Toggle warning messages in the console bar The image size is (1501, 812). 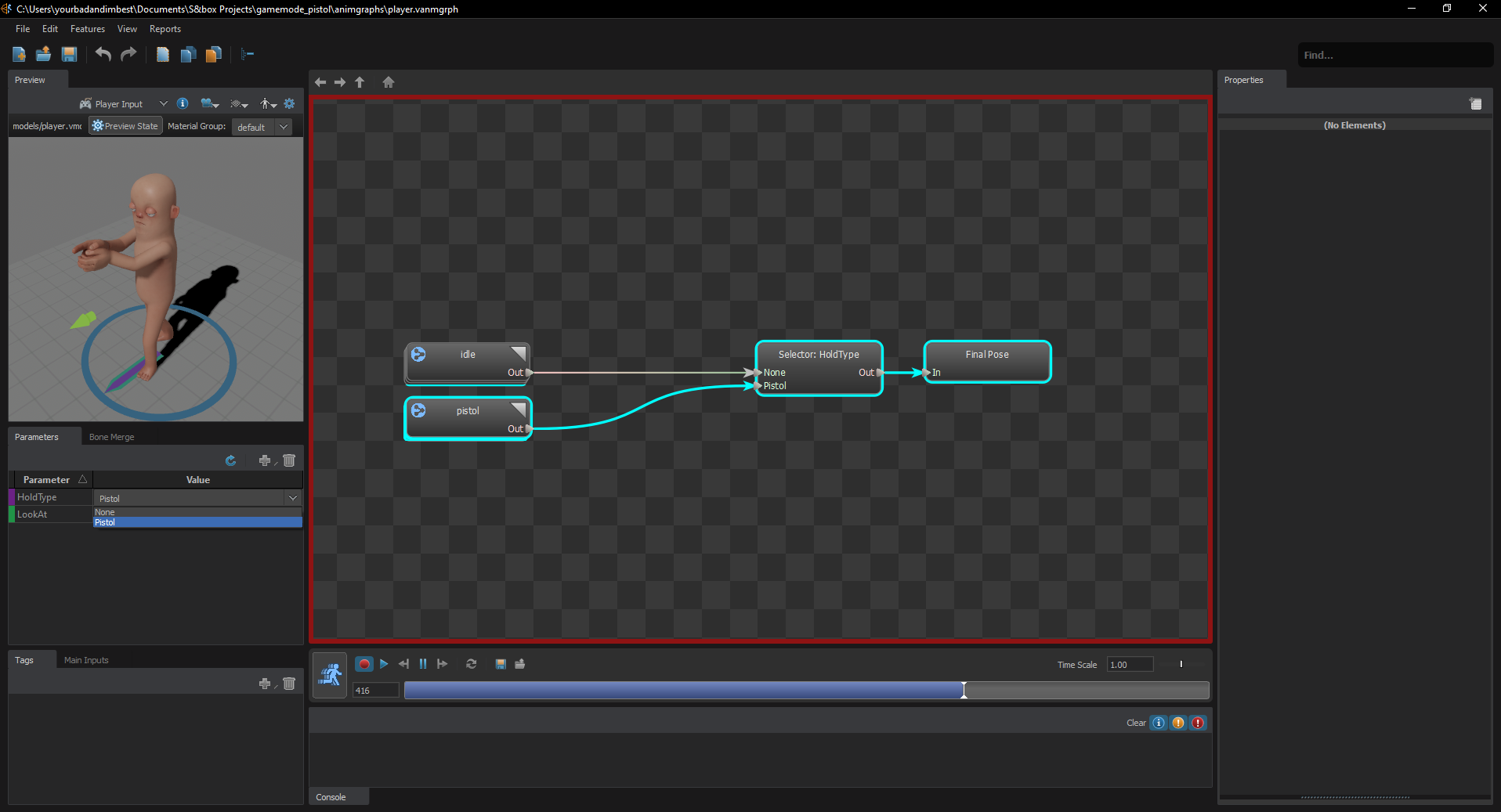1178,723
